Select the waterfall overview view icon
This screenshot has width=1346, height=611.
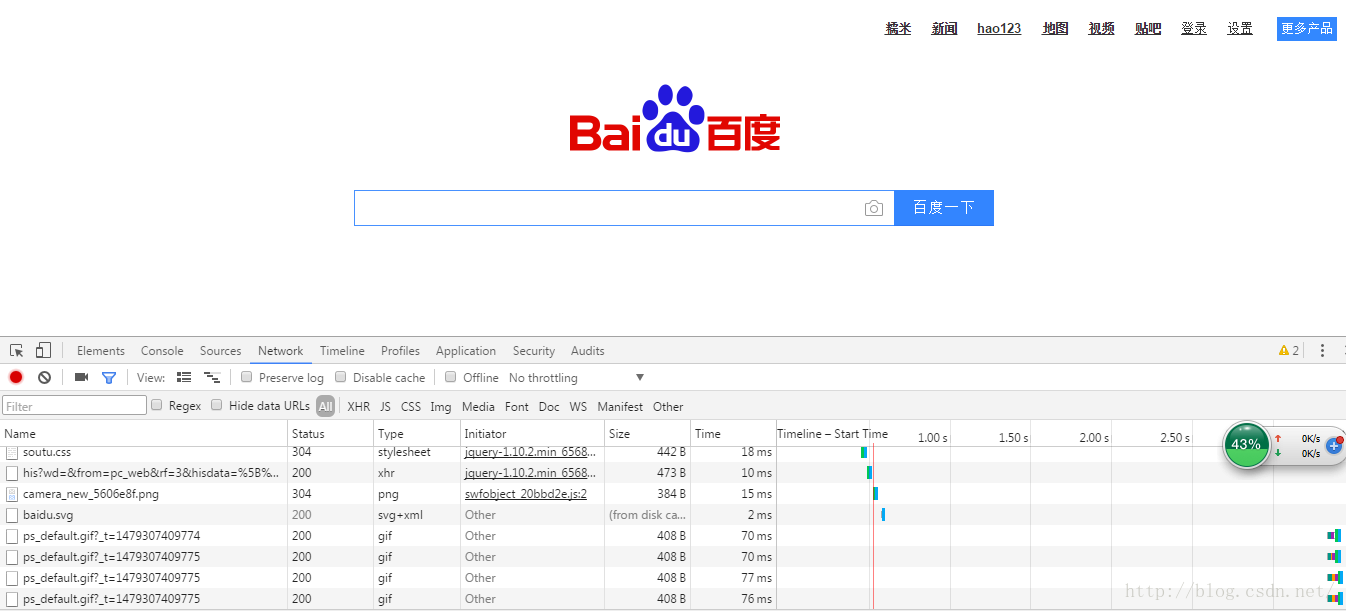tap(212, 377)
